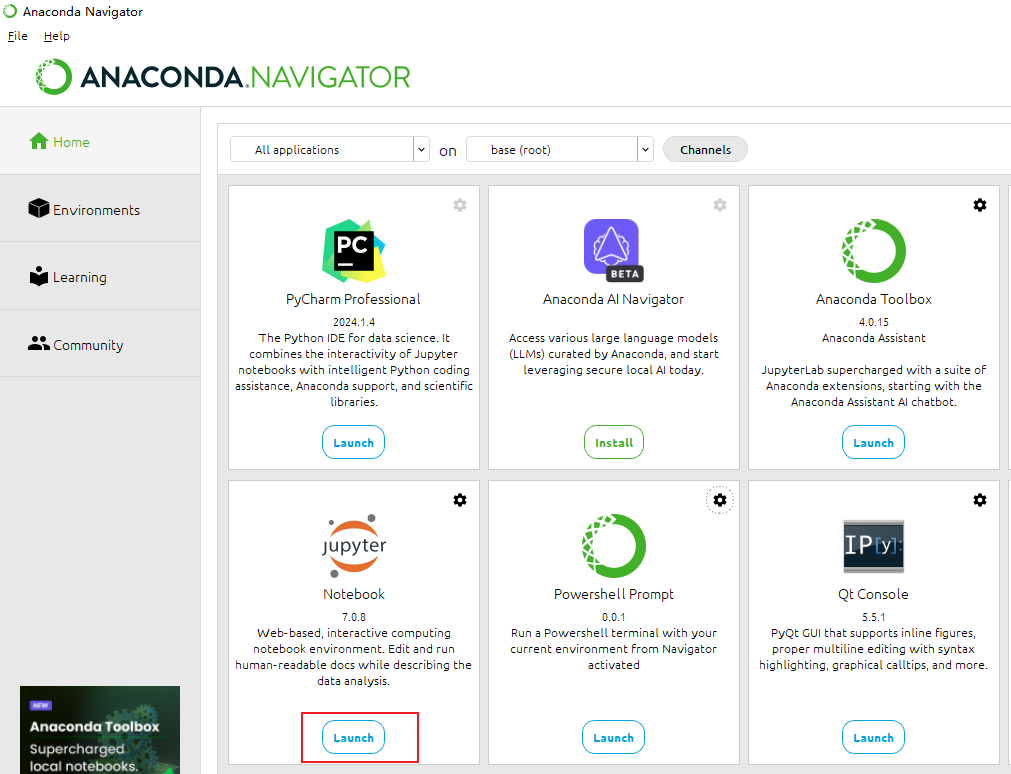Open settings gear on PyCharm Professional card

[x=460, y=205]
